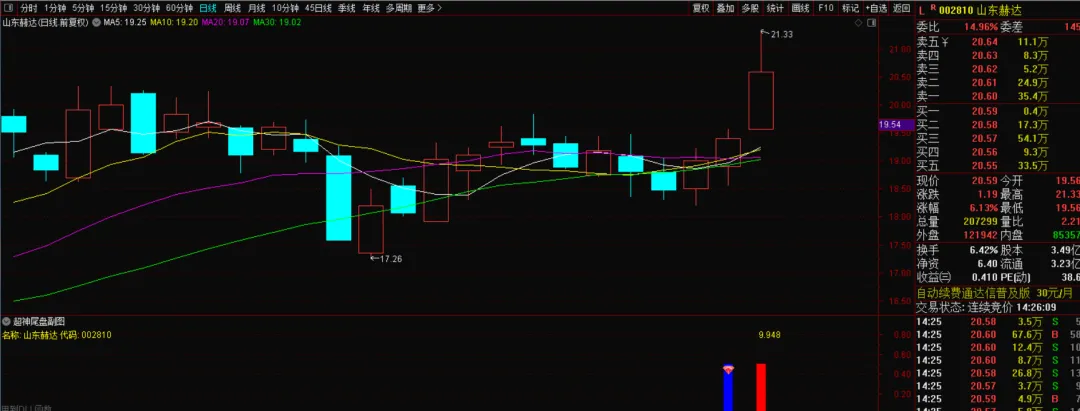Image resolution: width=1080 pixels, height=411 pixels.
Task: Click the 山东赫达(日线 前复权) chart label
Action: pos(45,22)
